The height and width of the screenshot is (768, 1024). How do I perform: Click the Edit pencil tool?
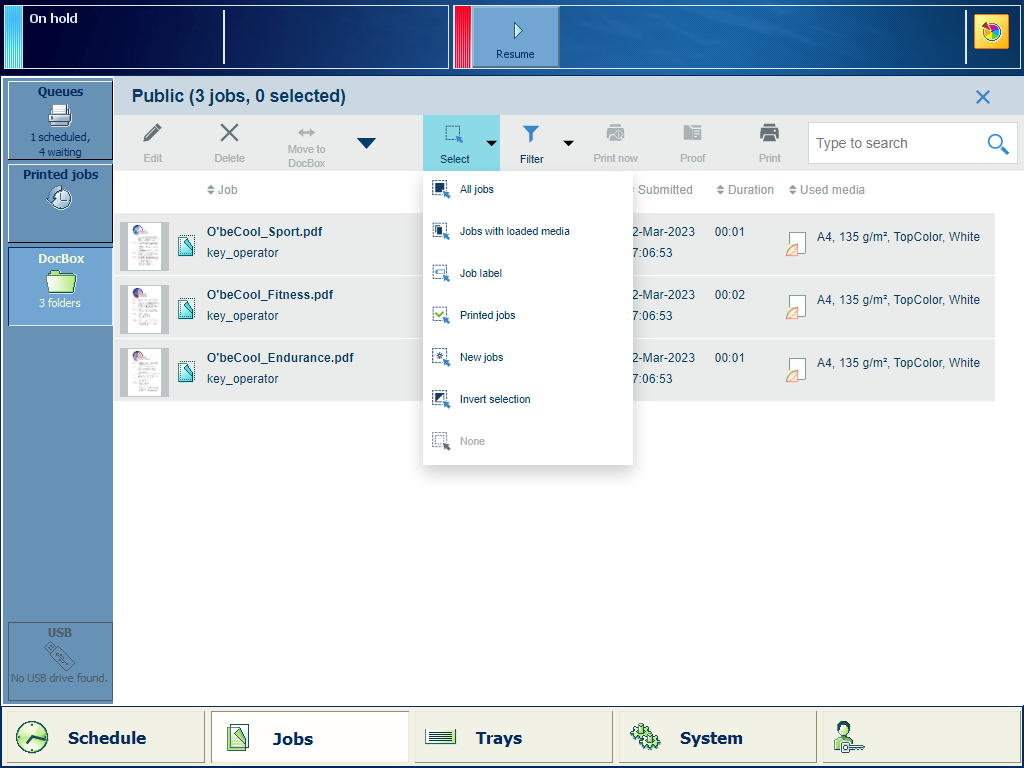point(152,143)
